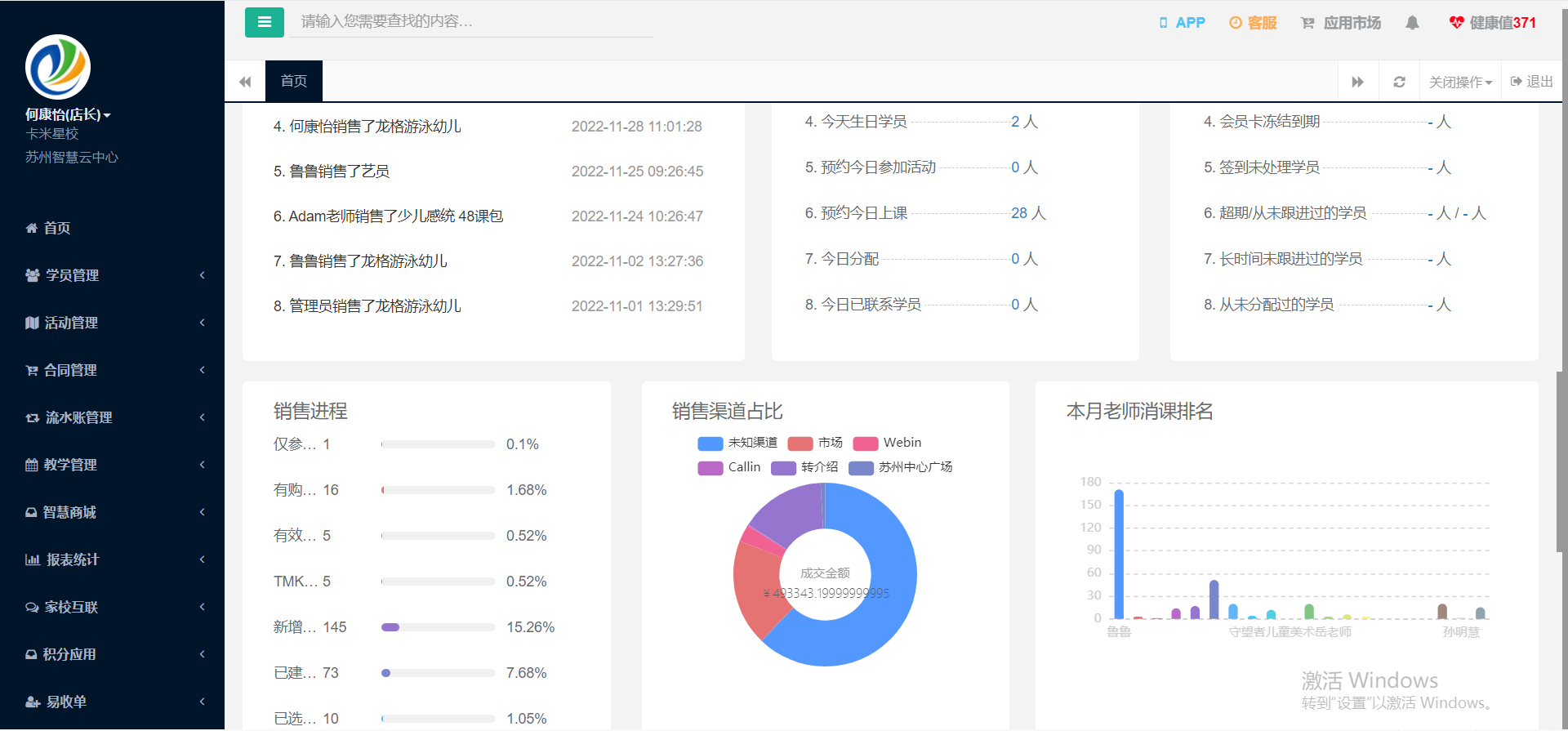The width and height of the screenshot is (1568, 731).
Task: Click the tab scroll-left double arrow
Action: tap(245, 82)
